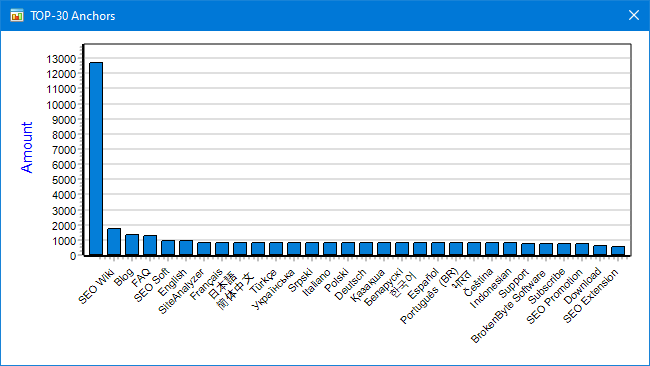Viewport: 650px width, 366px height.
Task: Click the 'Қазақша' axis label
Action: point(368,285)
